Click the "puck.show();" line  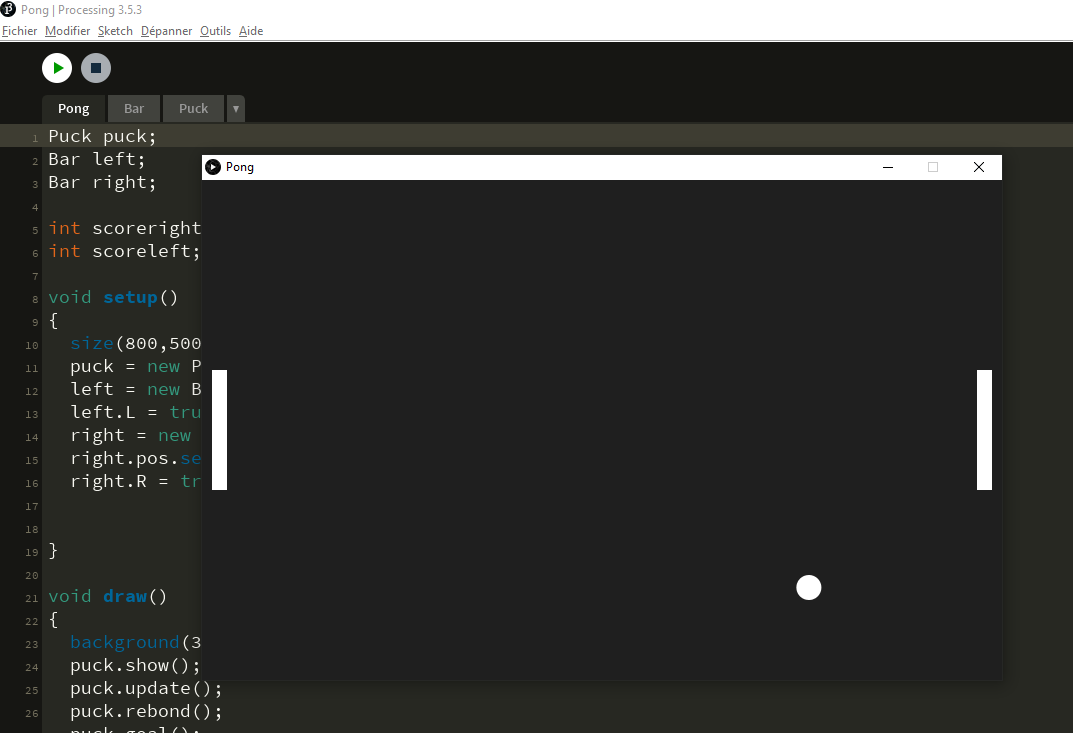click(x=135, y=665)
